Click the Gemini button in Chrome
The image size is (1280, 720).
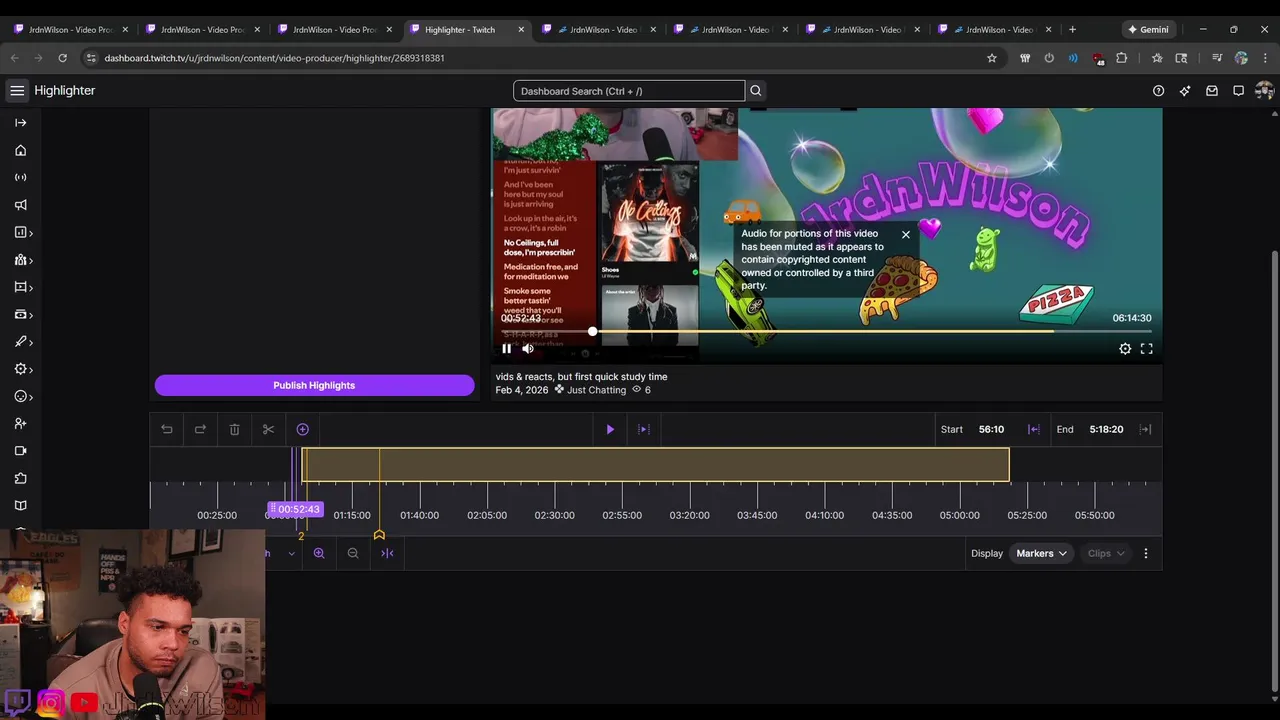click(x=1148, y=29)
